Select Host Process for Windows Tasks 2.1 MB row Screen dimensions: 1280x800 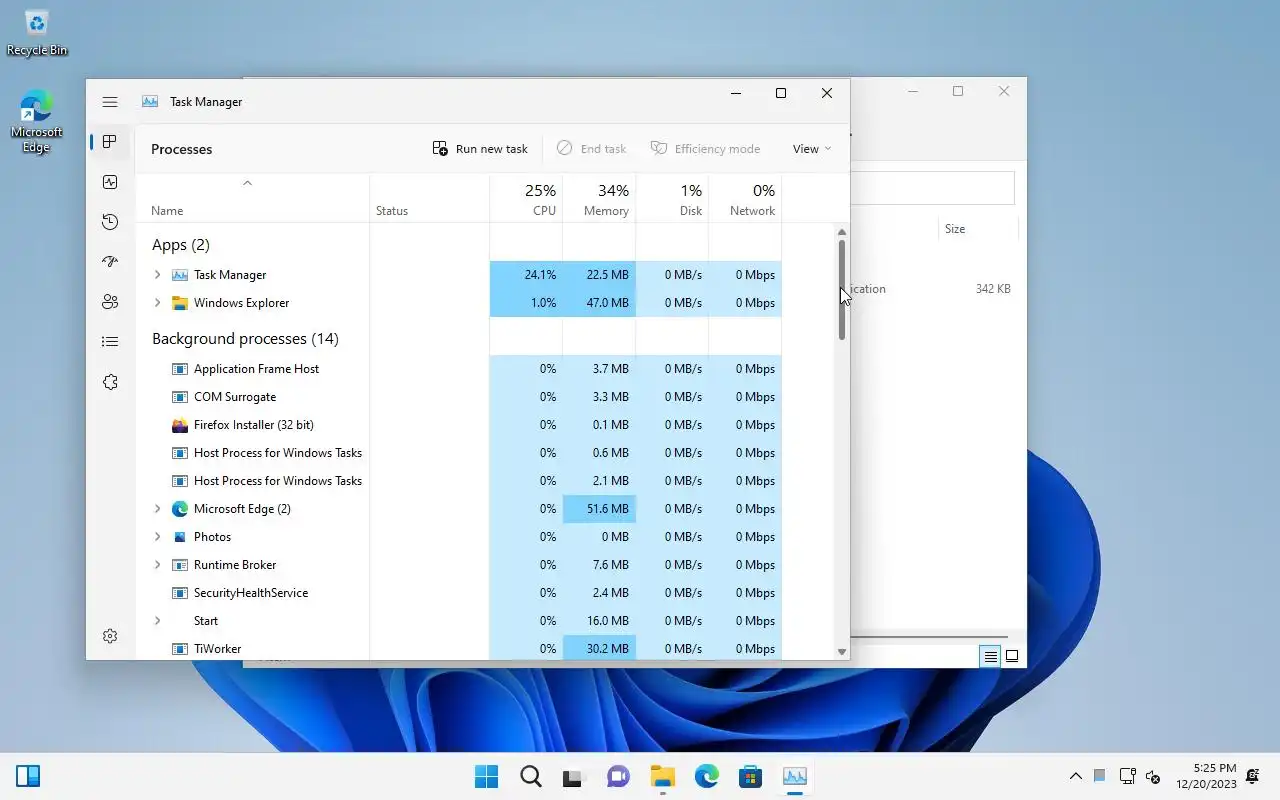tap(459, 481)
